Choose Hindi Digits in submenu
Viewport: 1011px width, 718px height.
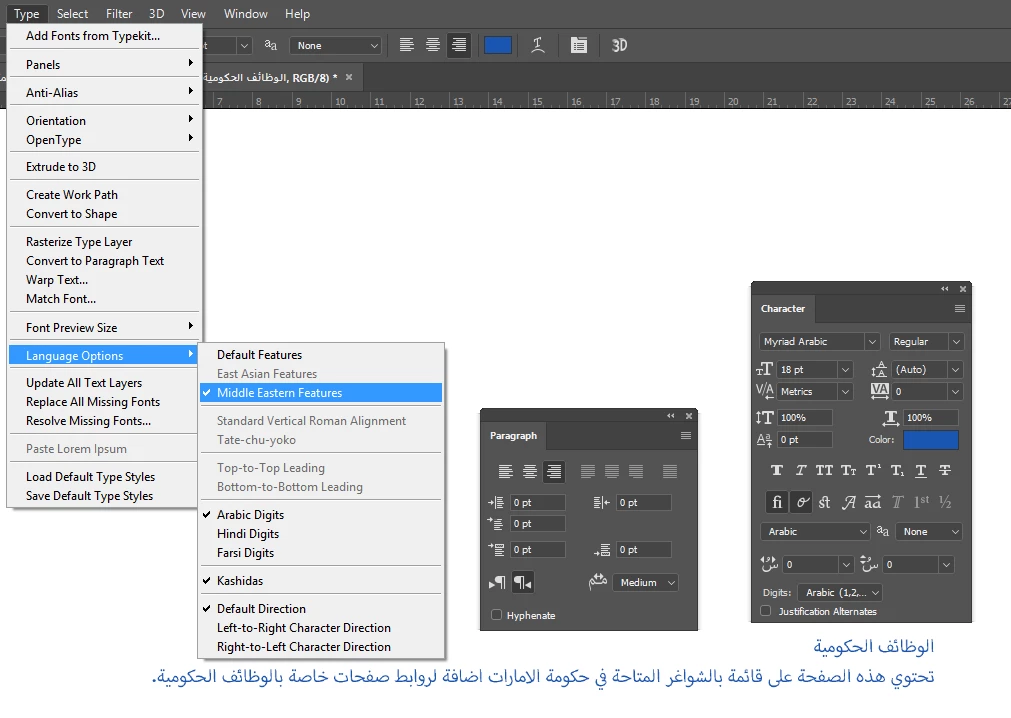pos(320,534)
